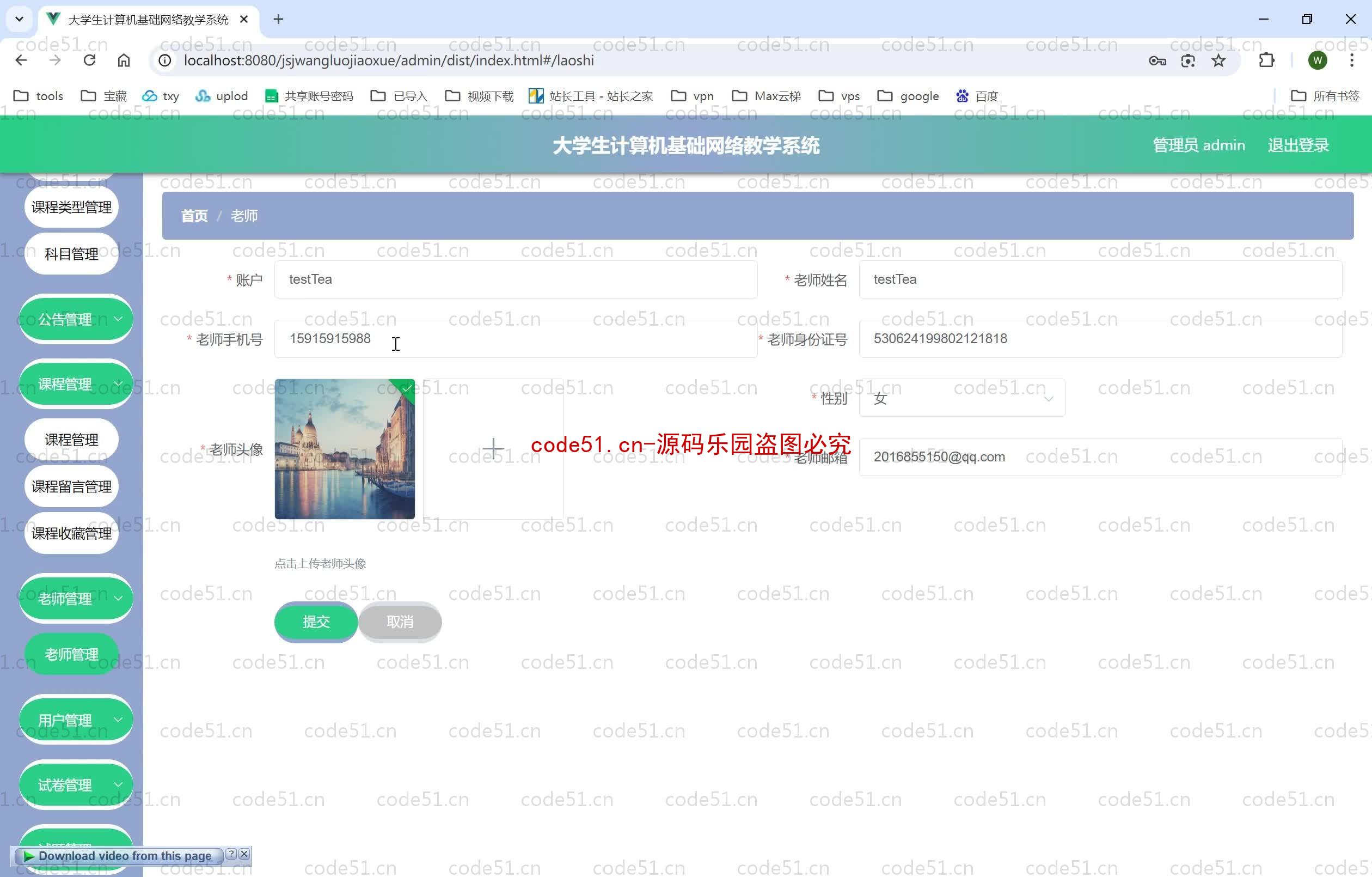The height and width of the screenshot is (877, 1372).
Task: Click the 课程类型管理 sidebar icon
Action: tap(71, 206)
